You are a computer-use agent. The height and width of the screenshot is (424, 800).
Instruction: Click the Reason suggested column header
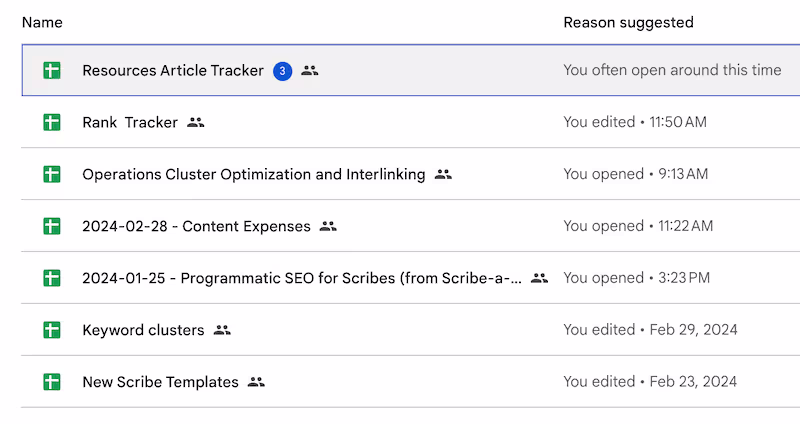click(x=629, y=22)
